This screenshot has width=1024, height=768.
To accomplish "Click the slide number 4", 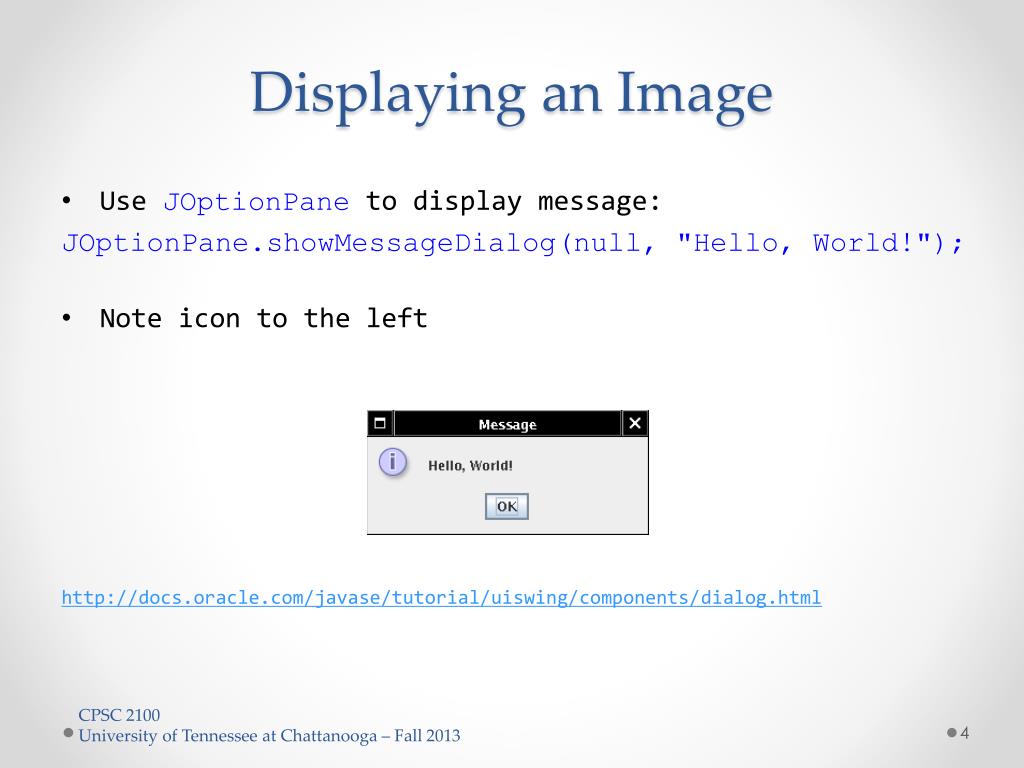I will pyautogui.click(x=965, y=733).
